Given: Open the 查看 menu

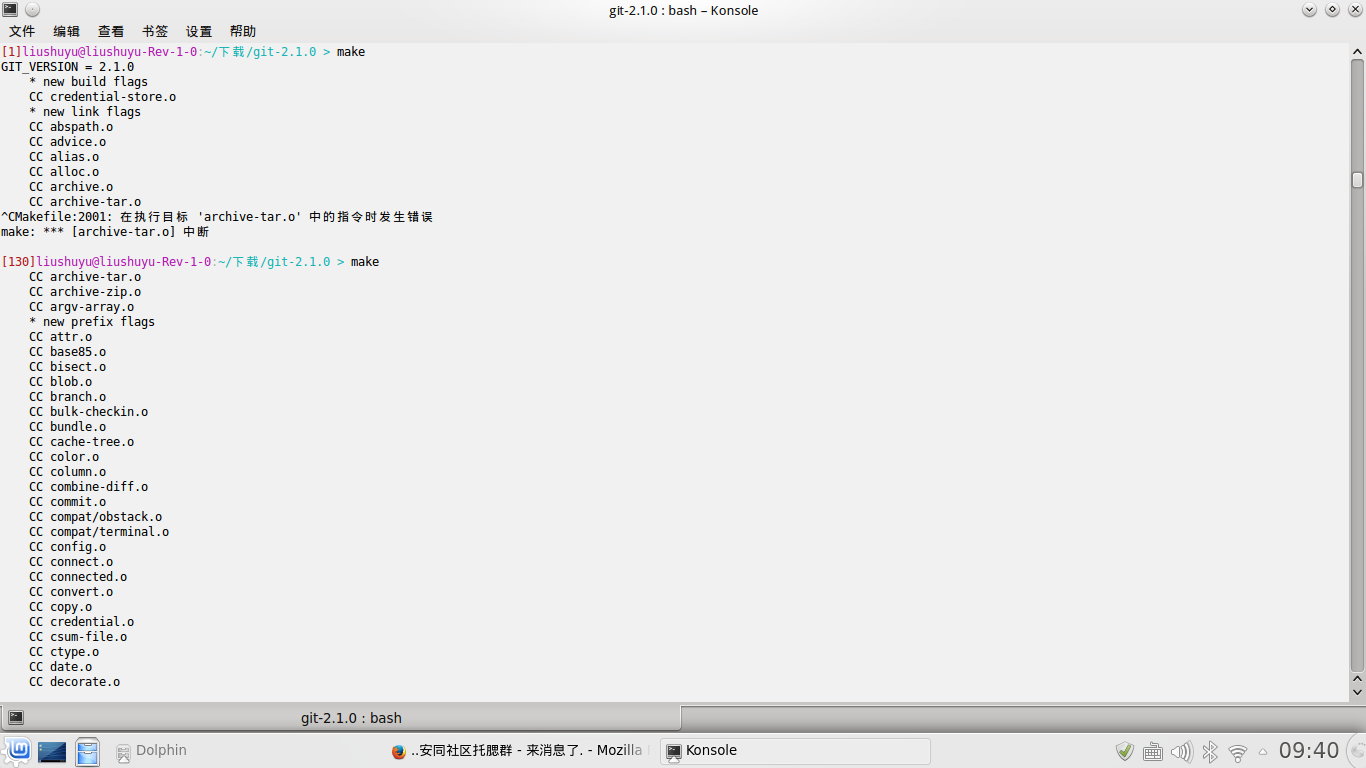Looking at the screenshot, I should tap(111, 31).
